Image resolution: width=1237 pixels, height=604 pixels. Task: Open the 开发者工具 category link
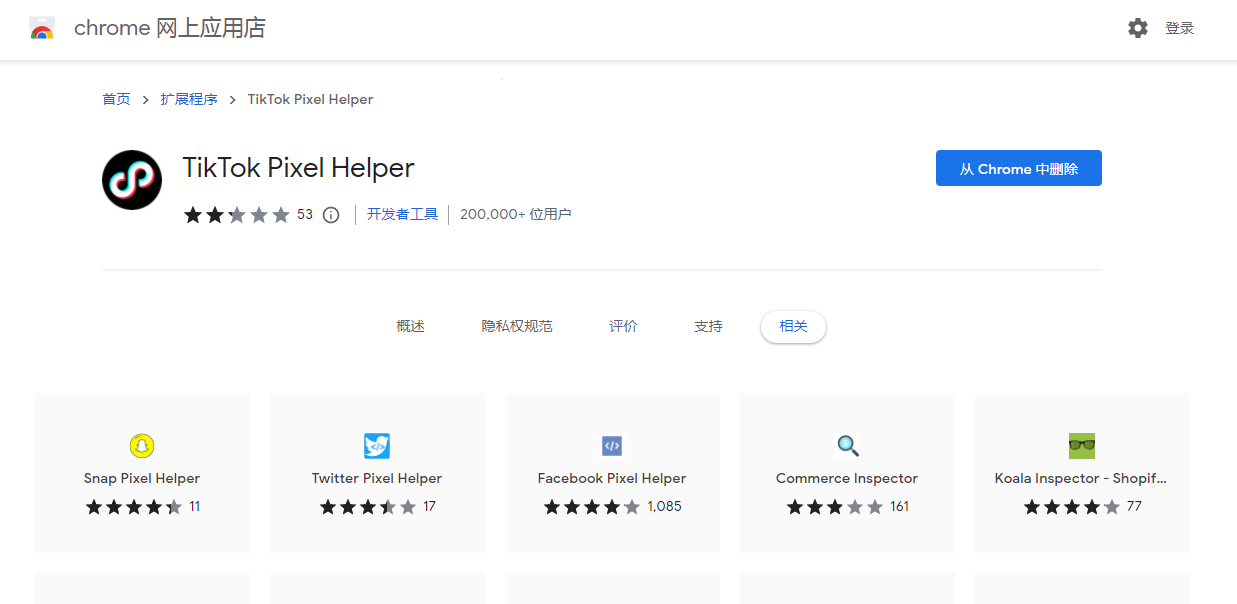tap(403, 214)
